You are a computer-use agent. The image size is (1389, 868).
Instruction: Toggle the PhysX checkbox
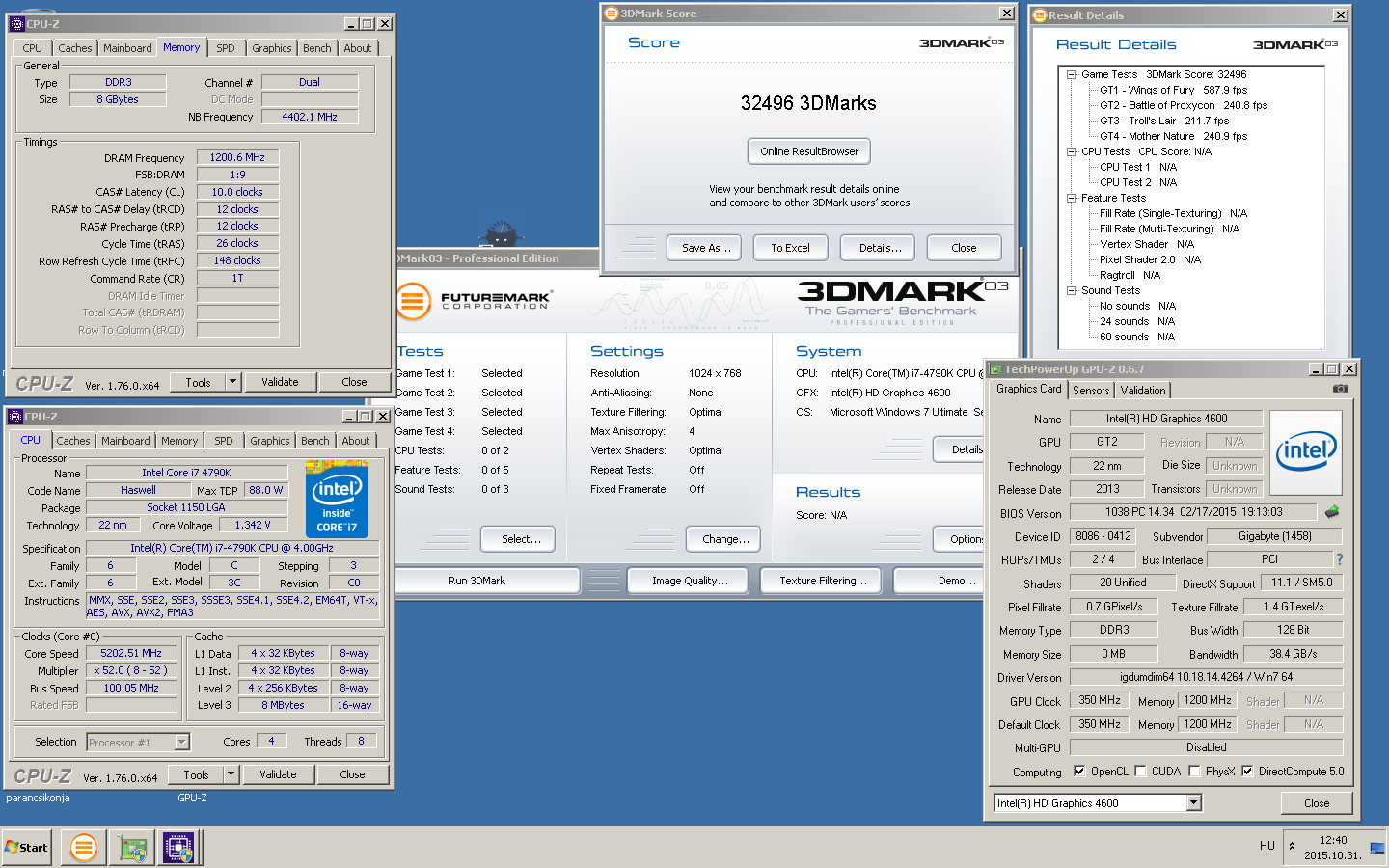(x=1194, y=772)
